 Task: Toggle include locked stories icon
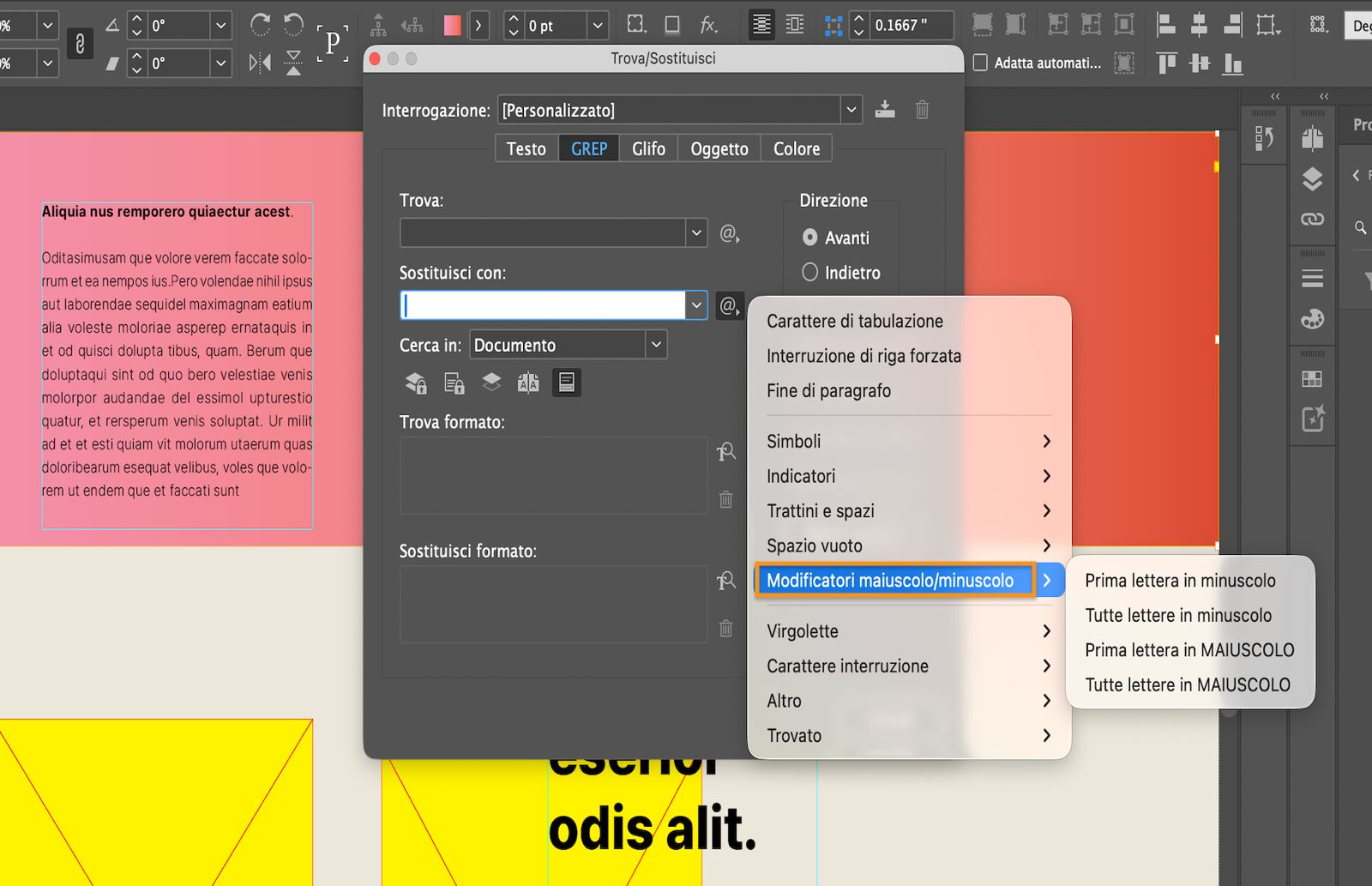click(454, 383)
